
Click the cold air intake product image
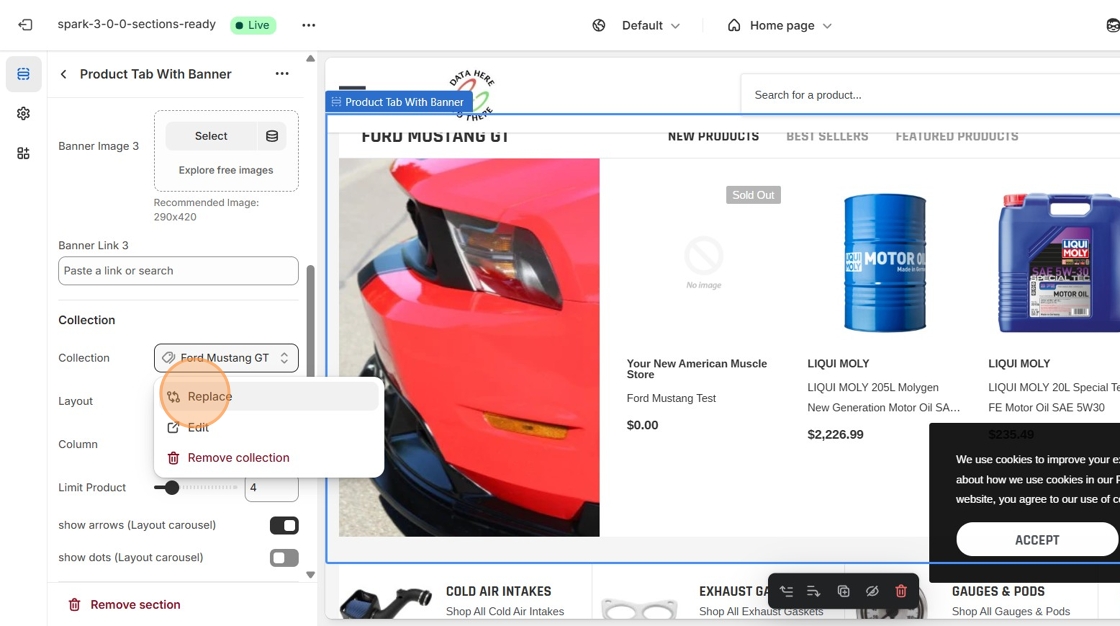386,603
